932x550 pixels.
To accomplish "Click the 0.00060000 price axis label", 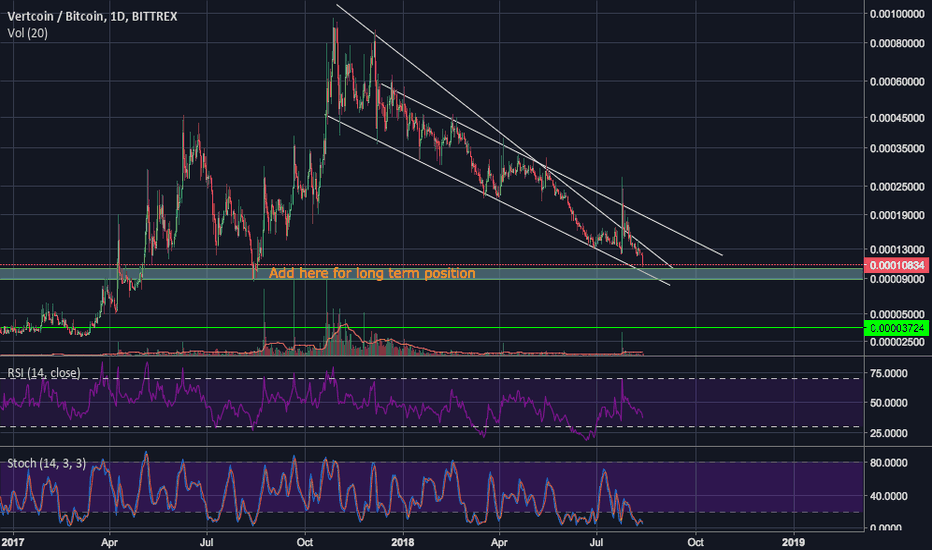I will pos(897,82).
